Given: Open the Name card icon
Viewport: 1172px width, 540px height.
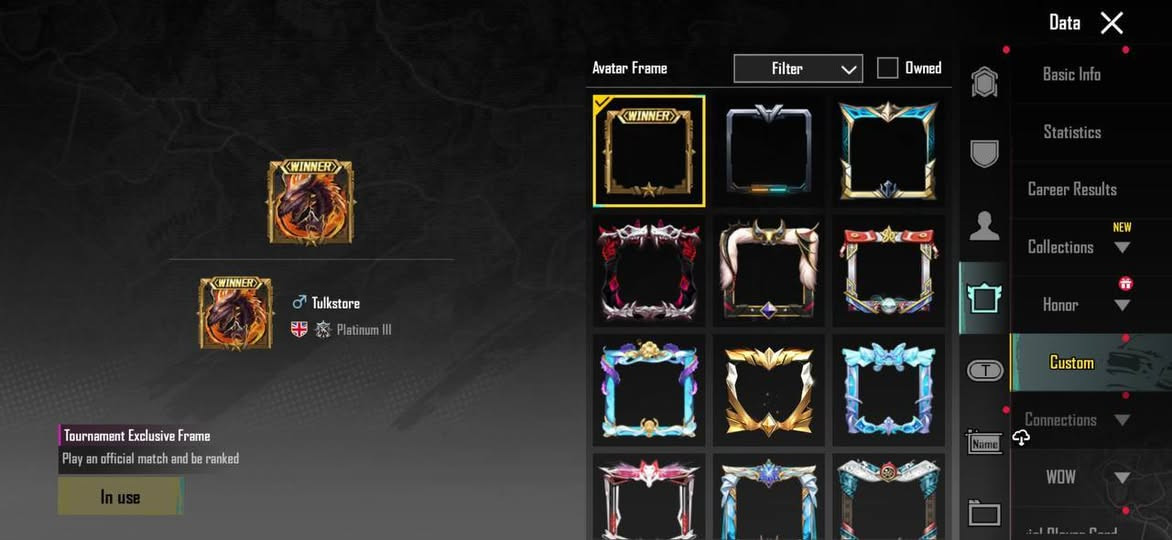Looking at the screenshot, I should click(x=984, y=442).
